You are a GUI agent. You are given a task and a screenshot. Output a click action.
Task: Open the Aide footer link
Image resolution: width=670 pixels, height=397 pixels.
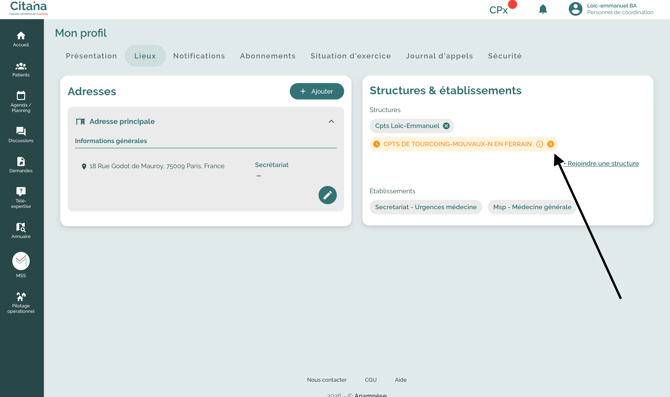(400, 380)
